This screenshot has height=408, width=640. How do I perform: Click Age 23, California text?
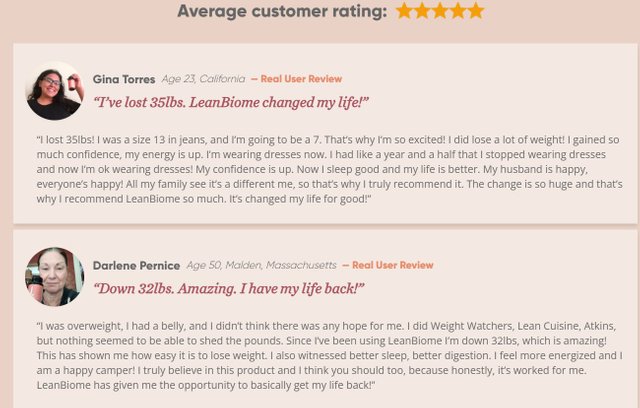(x=203, y=79)
